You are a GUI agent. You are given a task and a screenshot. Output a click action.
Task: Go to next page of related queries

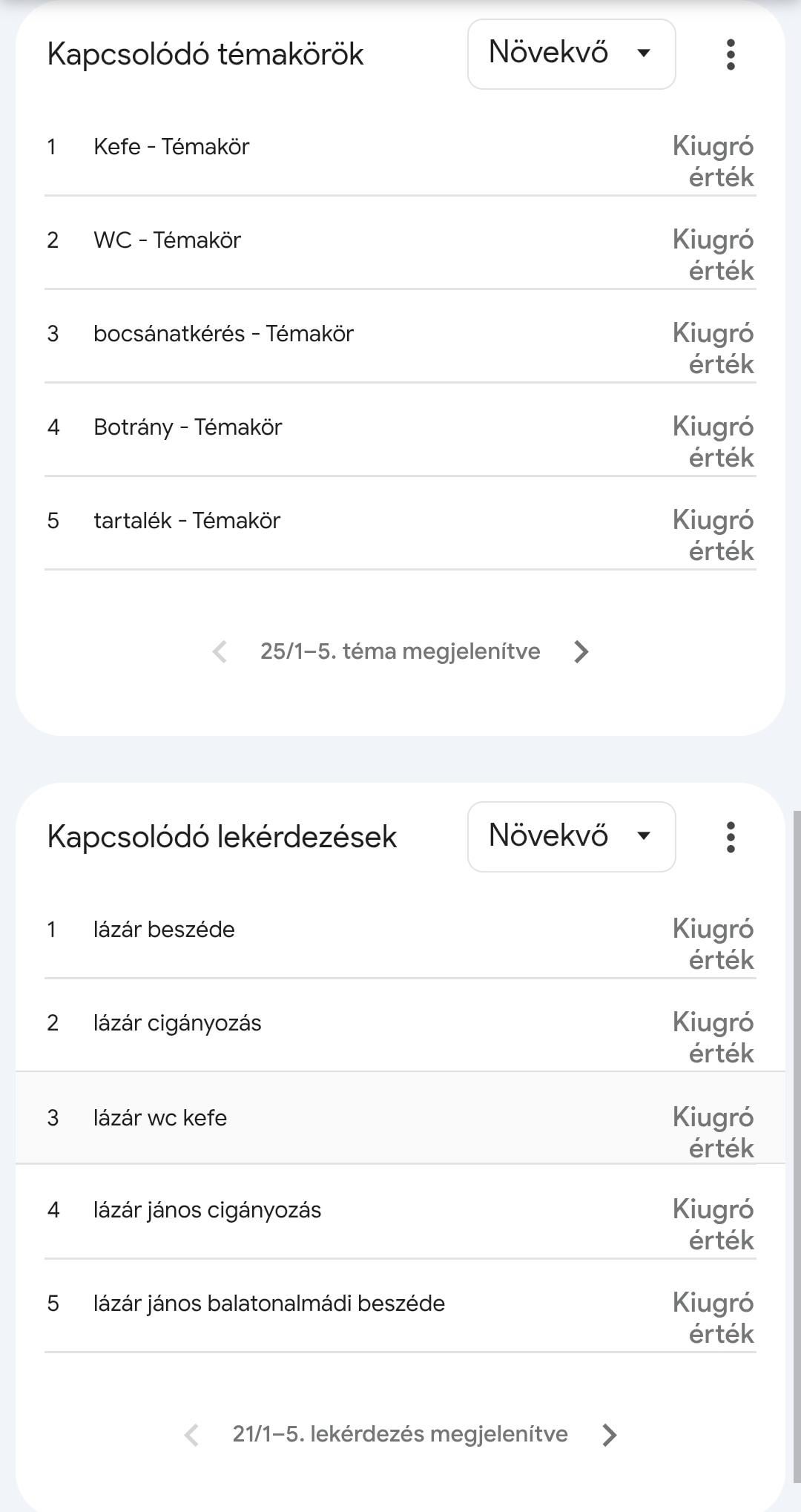point(610,1435)
